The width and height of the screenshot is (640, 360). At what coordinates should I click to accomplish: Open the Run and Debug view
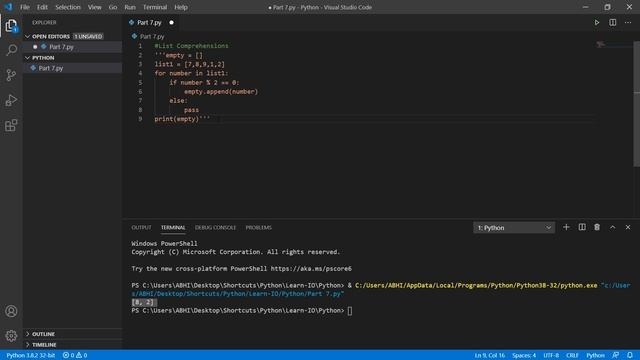click(11, 100)
